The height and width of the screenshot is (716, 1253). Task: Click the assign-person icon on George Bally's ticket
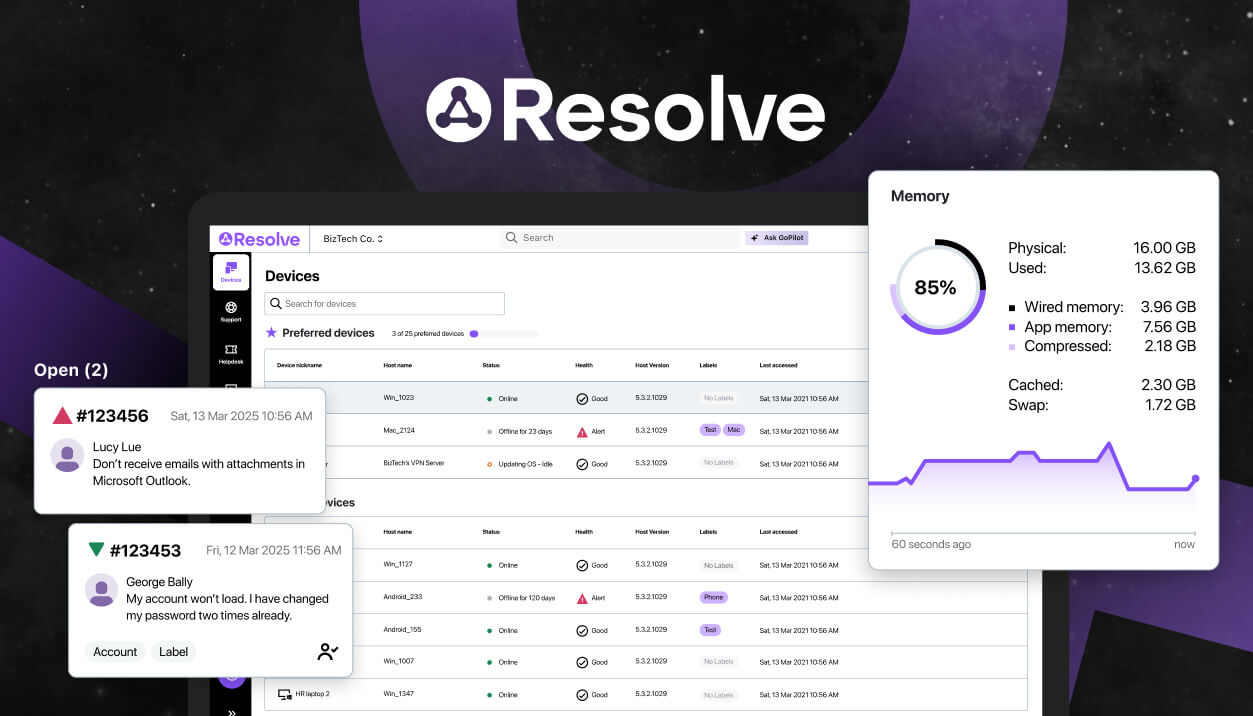(x=327, y=650)
